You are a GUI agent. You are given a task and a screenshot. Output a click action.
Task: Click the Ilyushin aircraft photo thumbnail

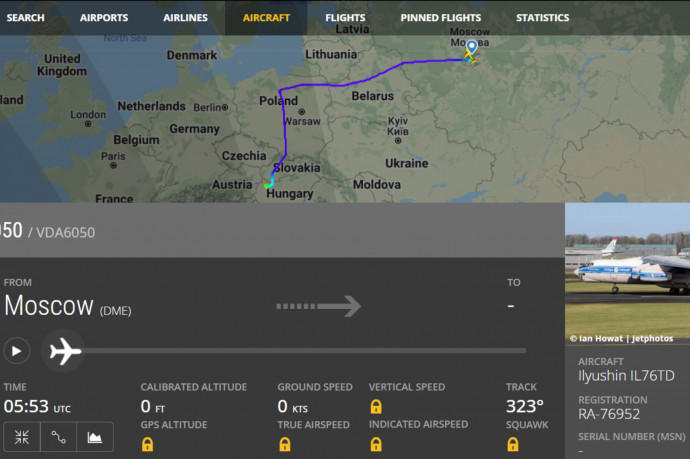coord(627,271)
